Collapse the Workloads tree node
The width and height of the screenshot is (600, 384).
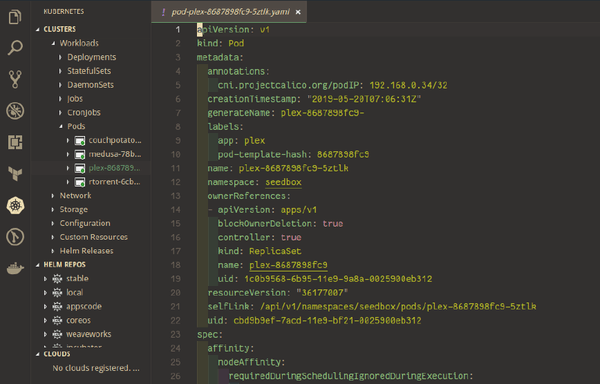[53, 43]
